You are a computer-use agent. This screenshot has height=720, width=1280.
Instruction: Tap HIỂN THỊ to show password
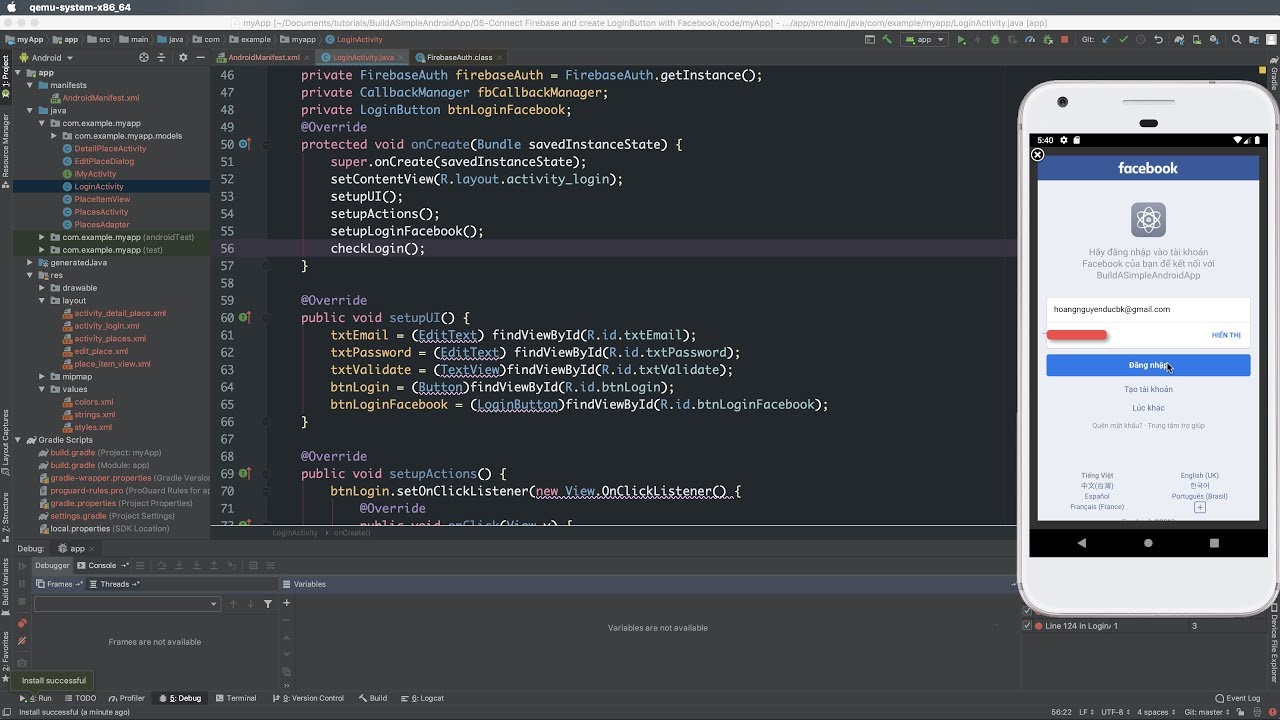[x=1226, y=335]
